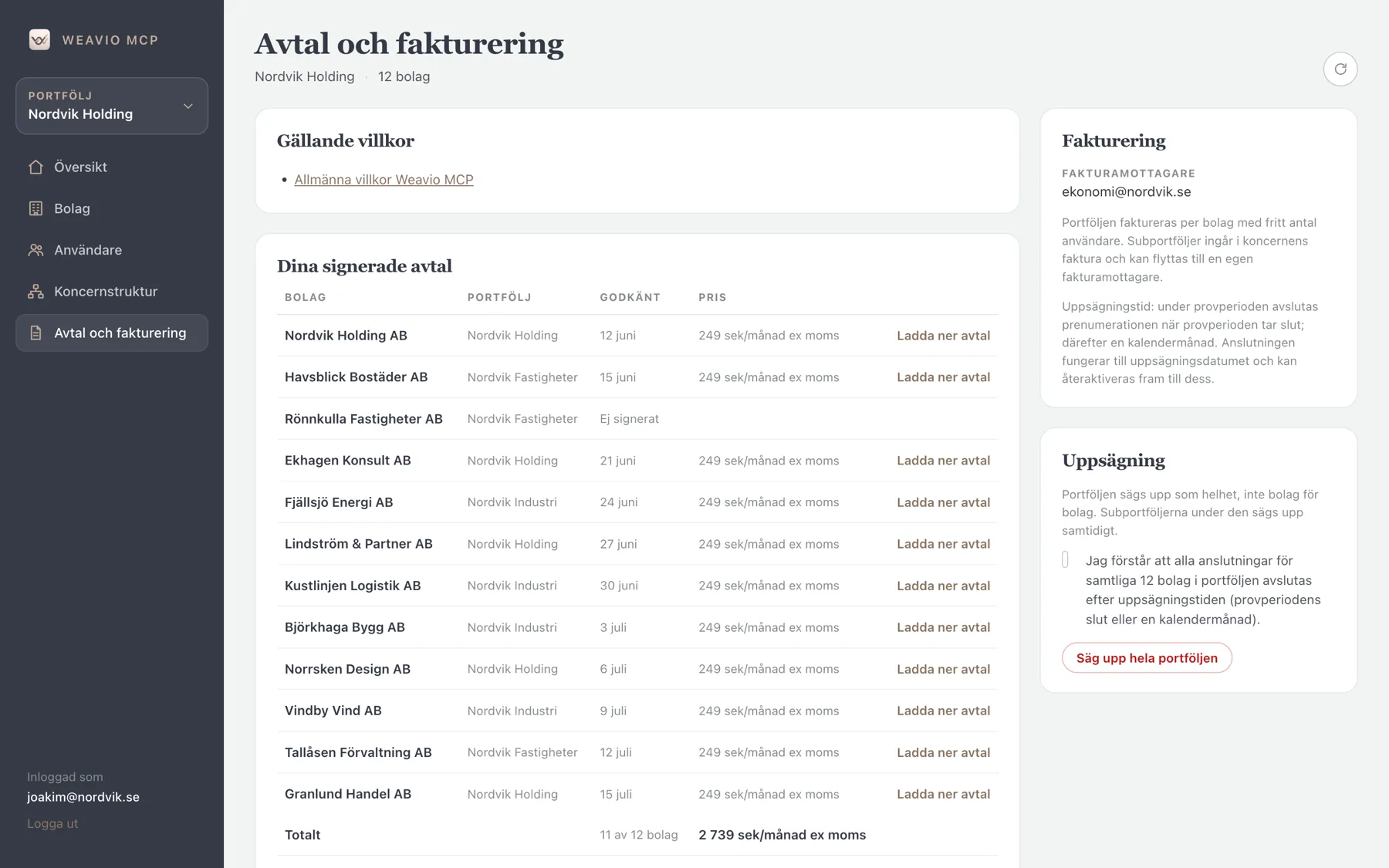Screen dimensions: 1389x868
Task: Click the Granlund Handel AB company name
Action: click(347, 794)
